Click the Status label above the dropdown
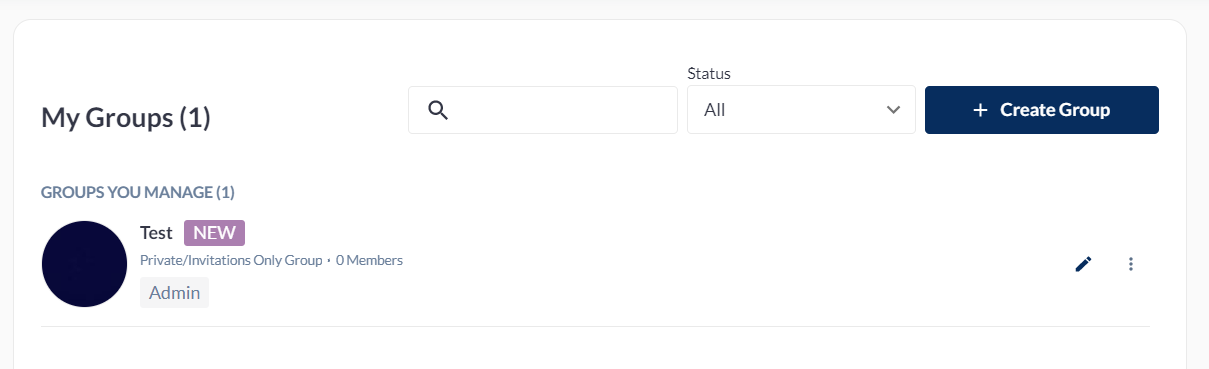 coord(709,73)
